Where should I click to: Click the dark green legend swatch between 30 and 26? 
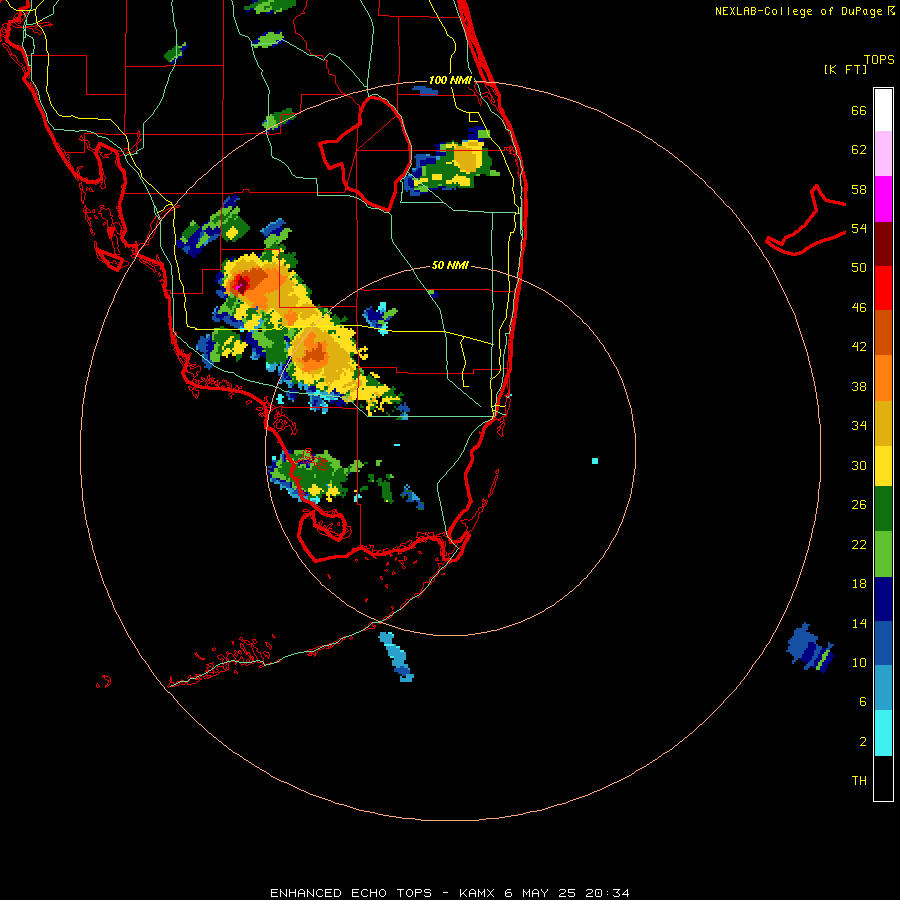883,509
